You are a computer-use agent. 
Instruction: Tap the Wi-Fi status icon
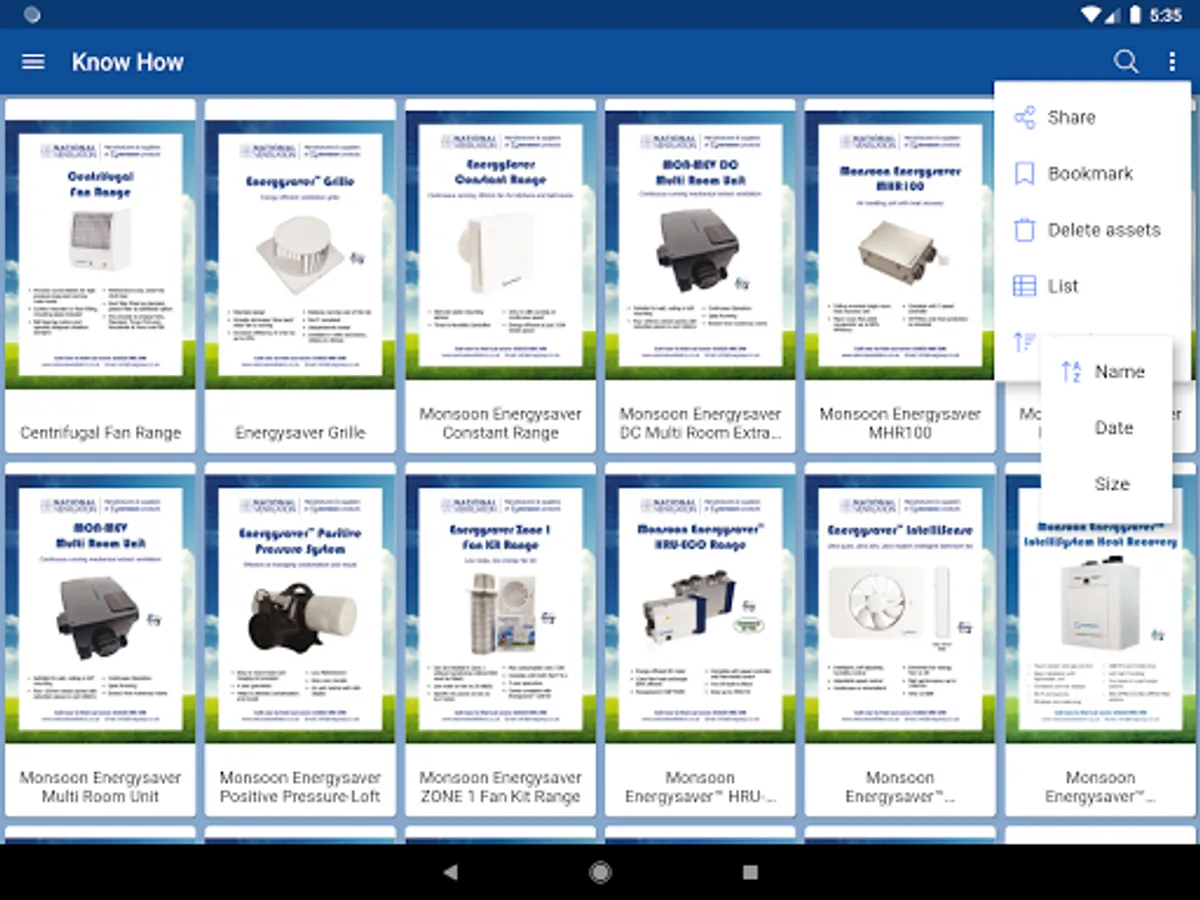[x=1091, y=15]
